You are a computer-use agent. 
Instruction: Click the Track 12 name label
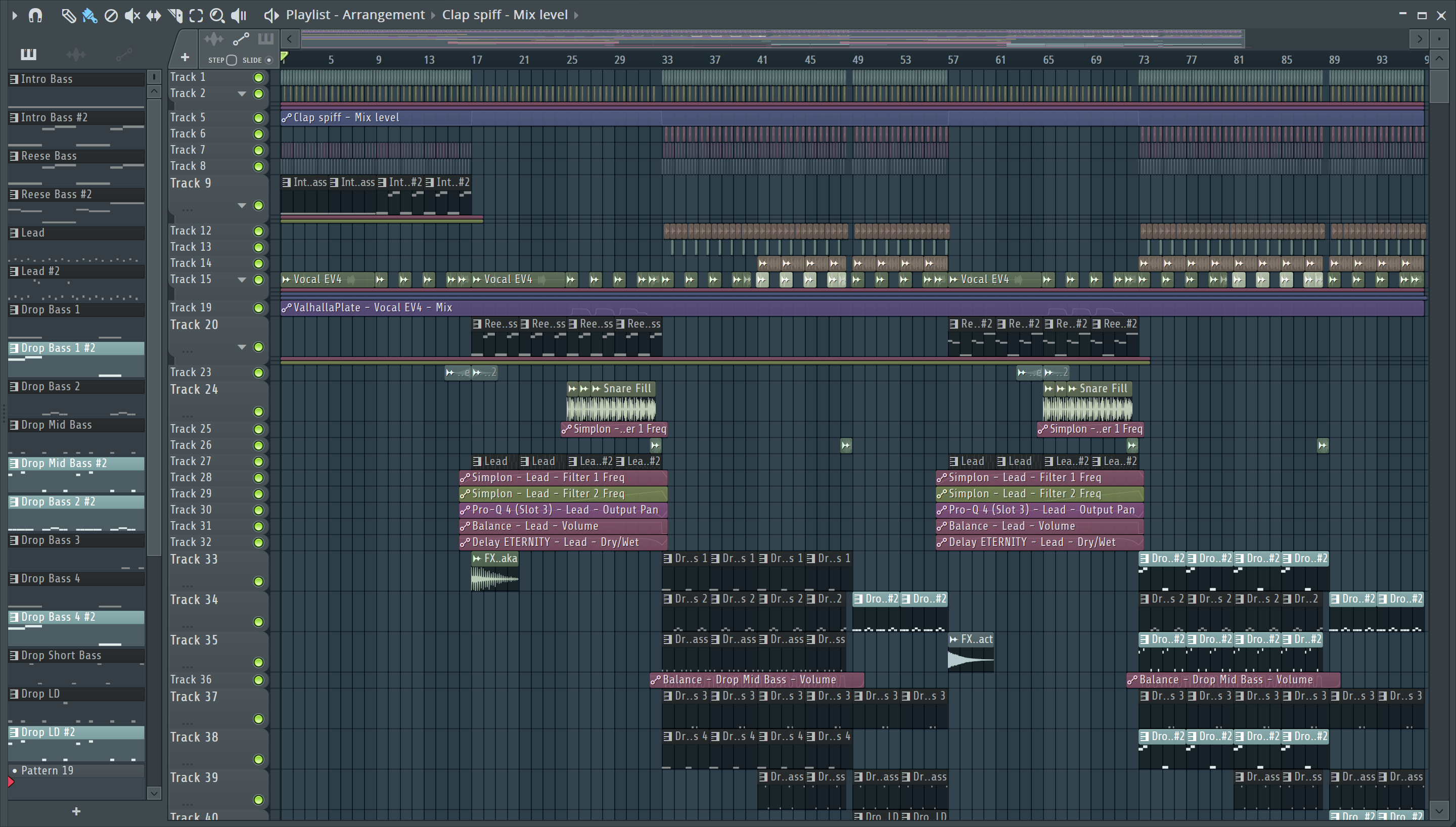coord(191,231)
